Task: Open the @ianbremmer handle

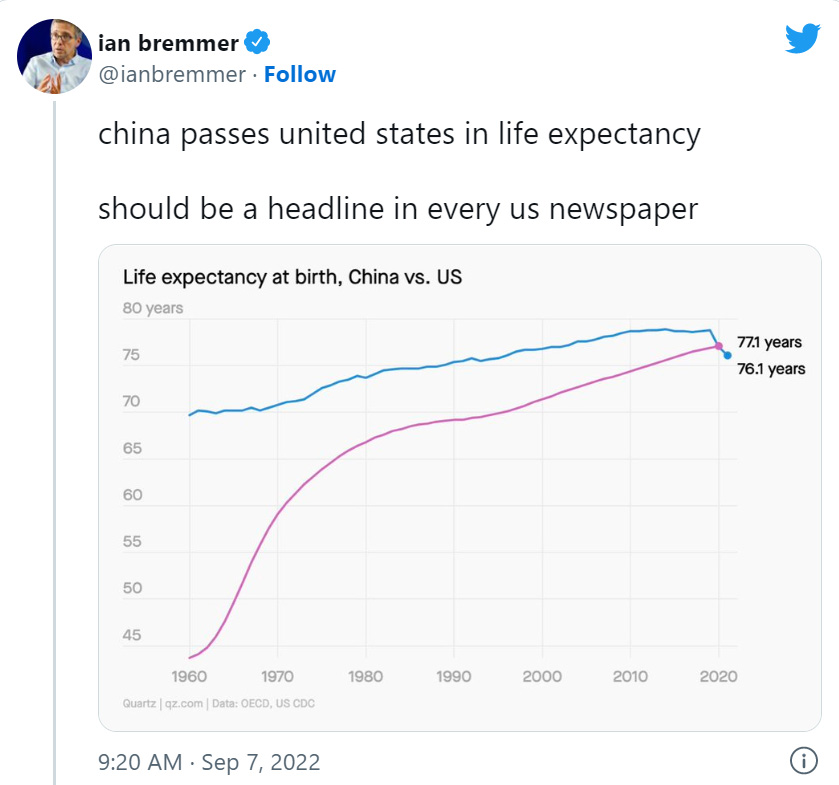Action: [171, 75]
